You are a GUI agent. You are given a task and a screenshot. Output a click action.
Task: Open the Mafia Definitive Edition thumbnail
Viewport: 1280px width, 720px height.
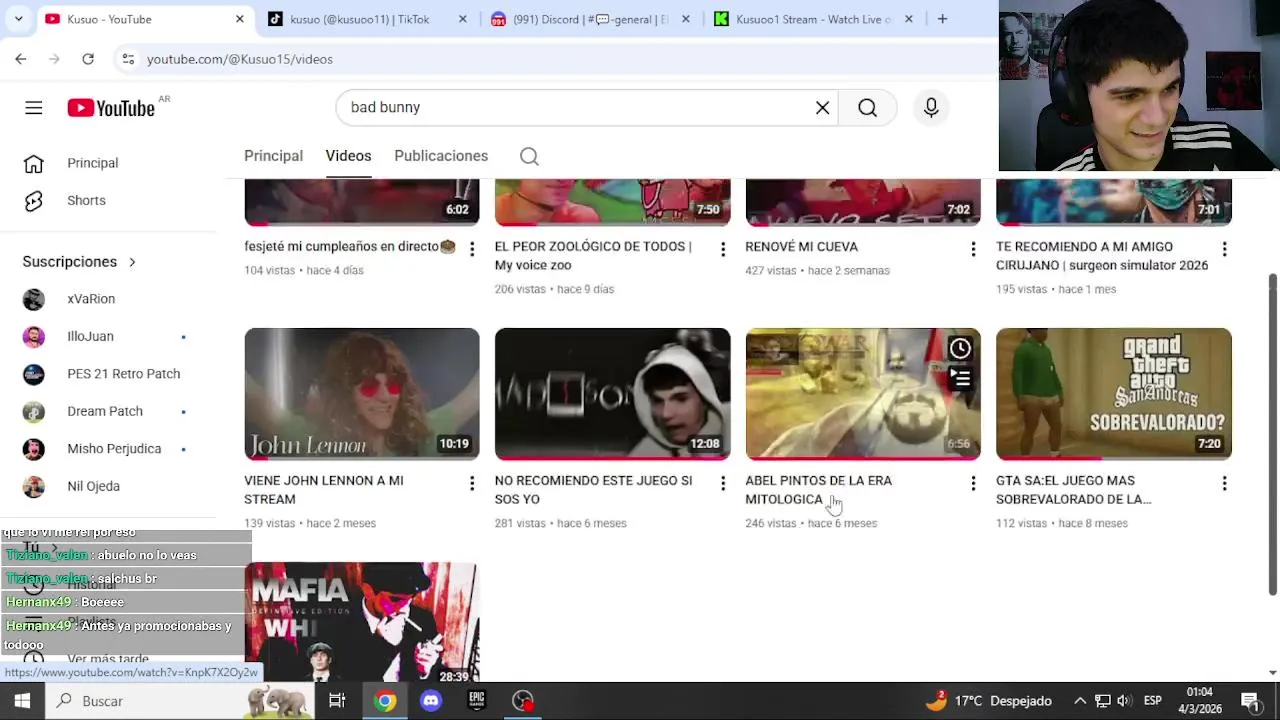(x=362, y=622)
